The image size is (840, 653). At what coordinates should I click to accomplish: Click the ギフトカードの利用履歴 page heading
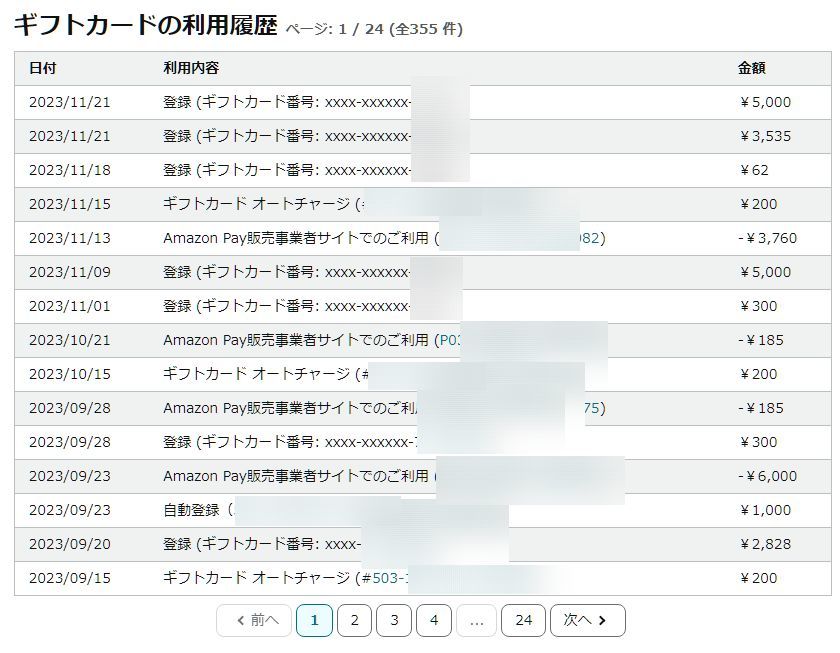pyautogui.click(x=145, y=26)
